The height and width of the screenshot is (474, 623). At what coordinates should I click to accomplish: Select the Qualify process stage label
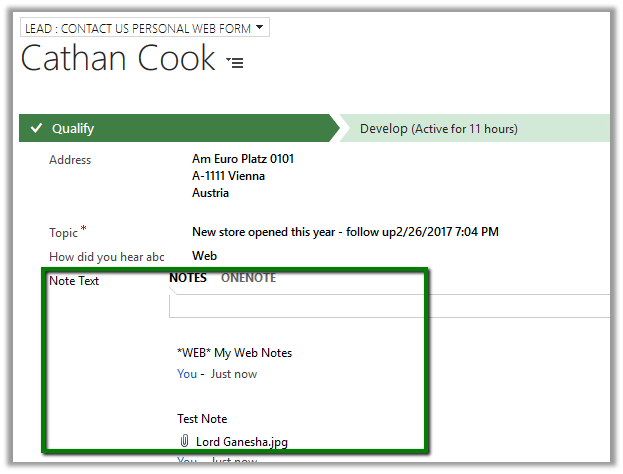[x=73, y=129]
